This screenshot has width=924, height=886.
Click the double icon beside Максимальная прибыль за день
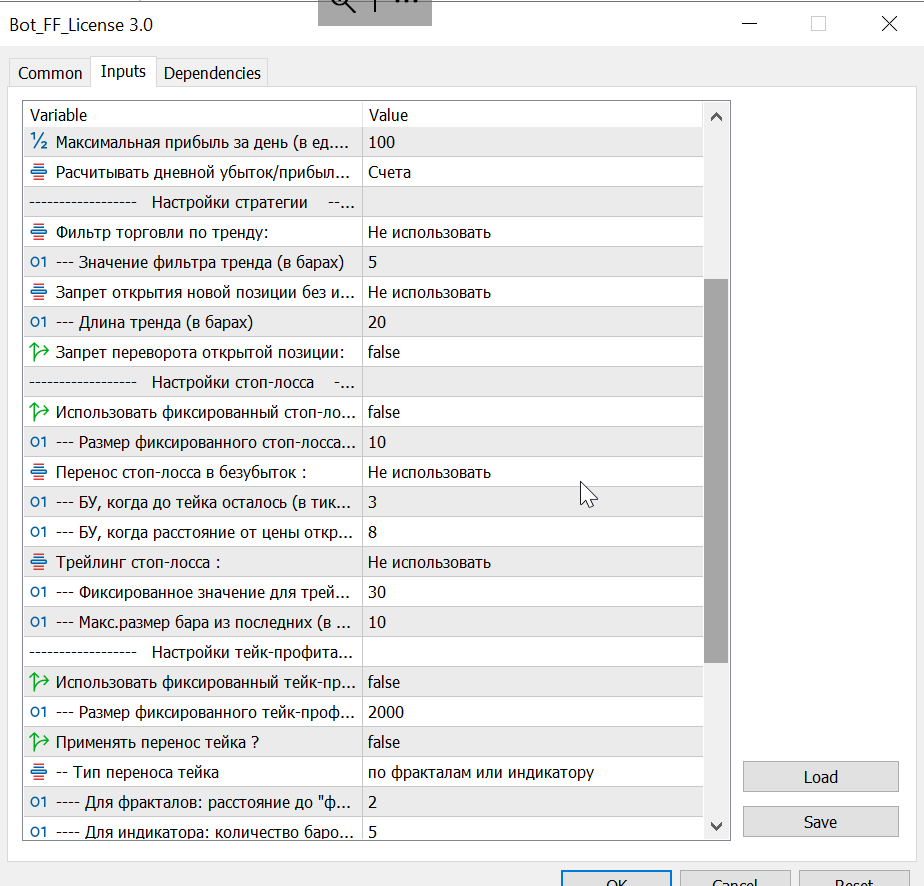39,142
